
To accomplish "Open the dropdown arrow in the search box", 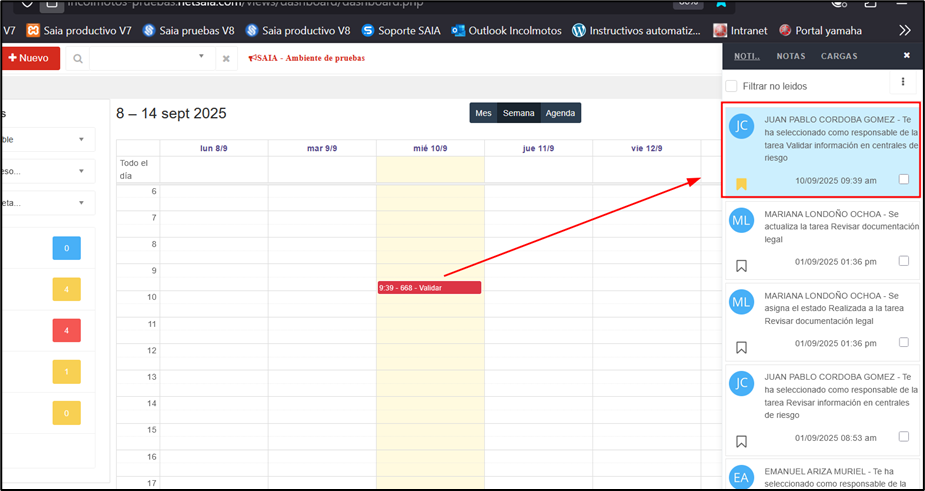I will pyautogui.click(x=201, y=57).
